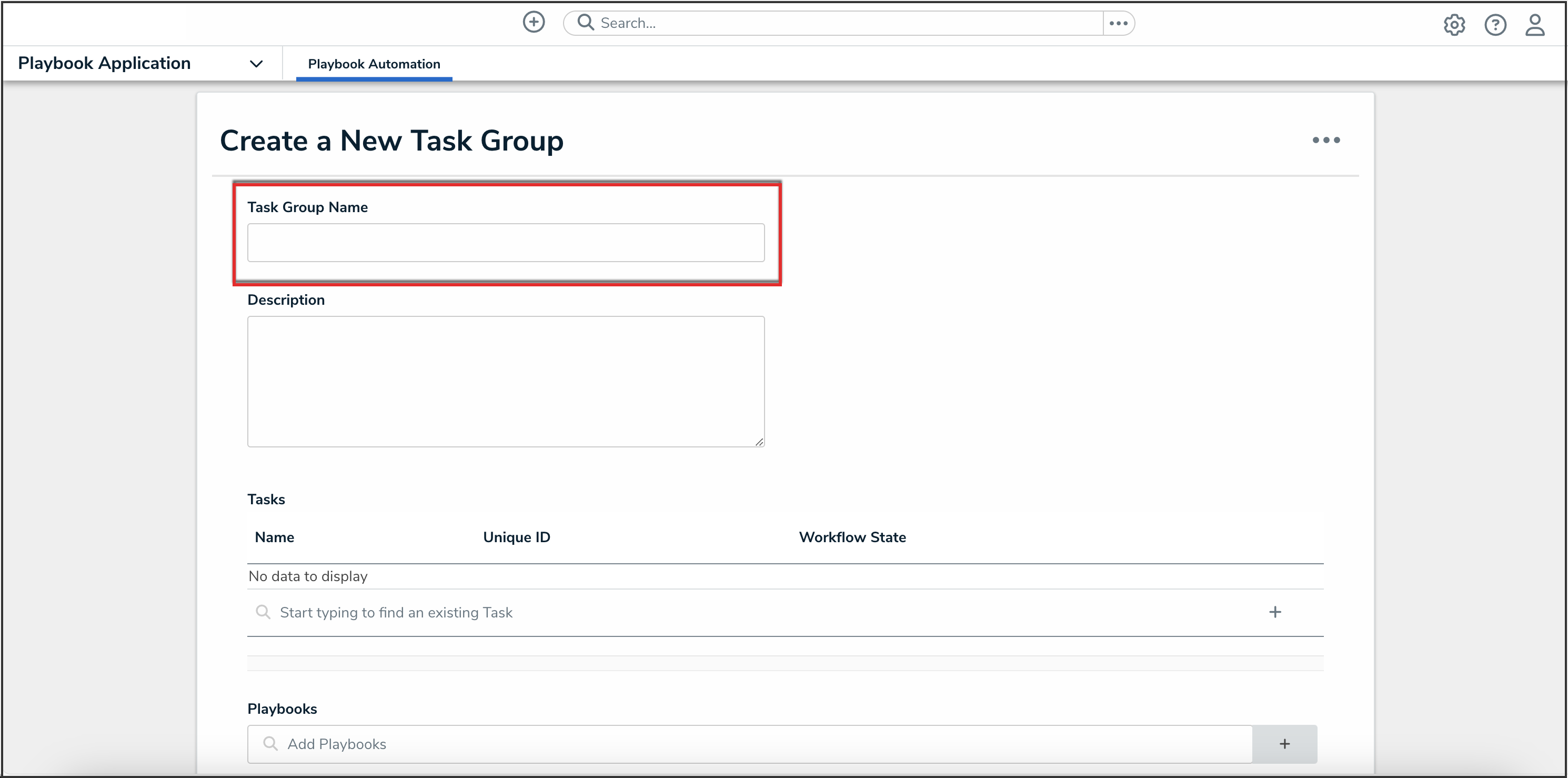
Task: Click into the Description text area
Action: [x=505, y=381]
